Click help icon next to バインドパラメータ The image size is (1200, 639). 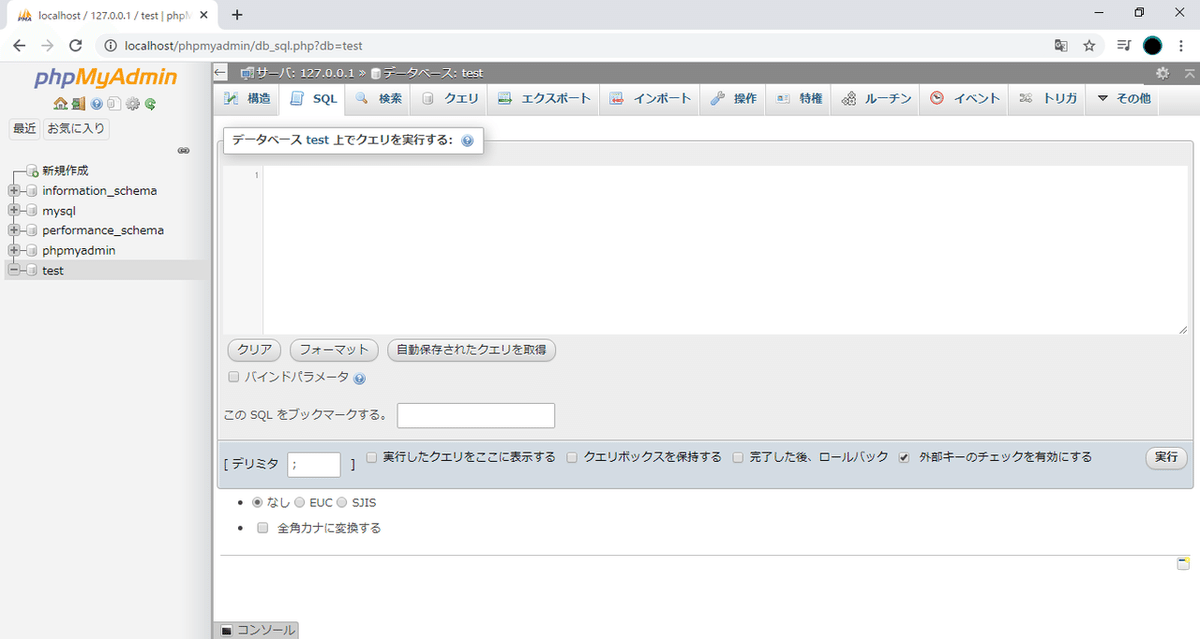pyautogui.click(x=360, y=378)
